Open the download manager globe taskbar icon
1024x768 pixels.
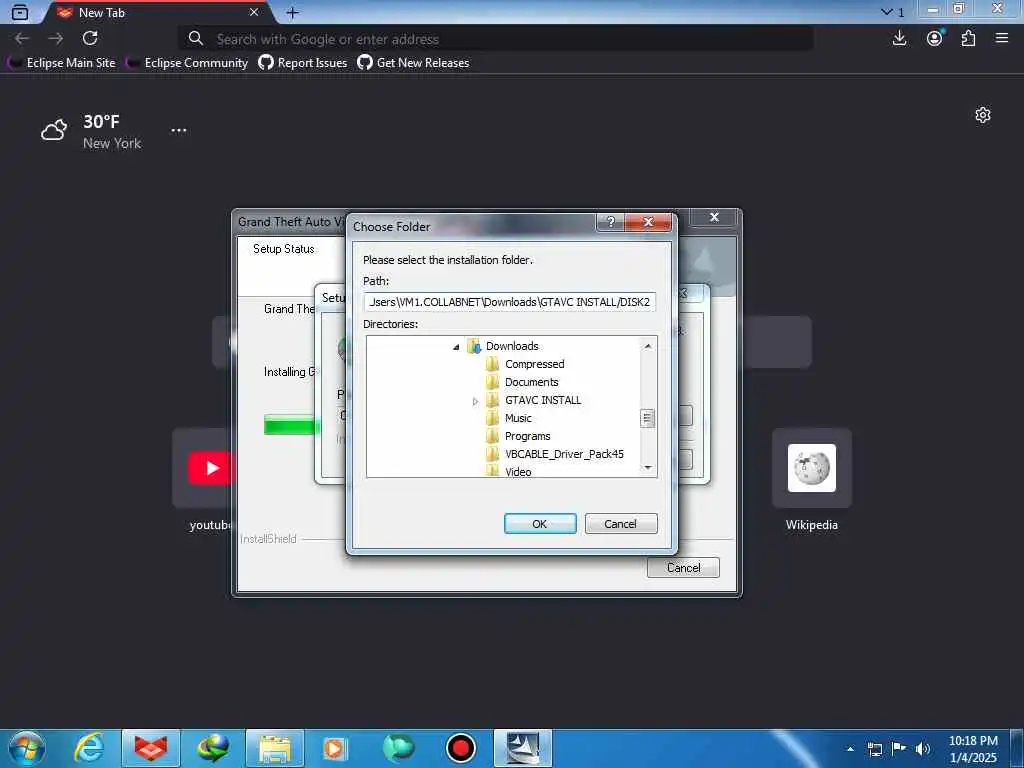coord(213,748)
